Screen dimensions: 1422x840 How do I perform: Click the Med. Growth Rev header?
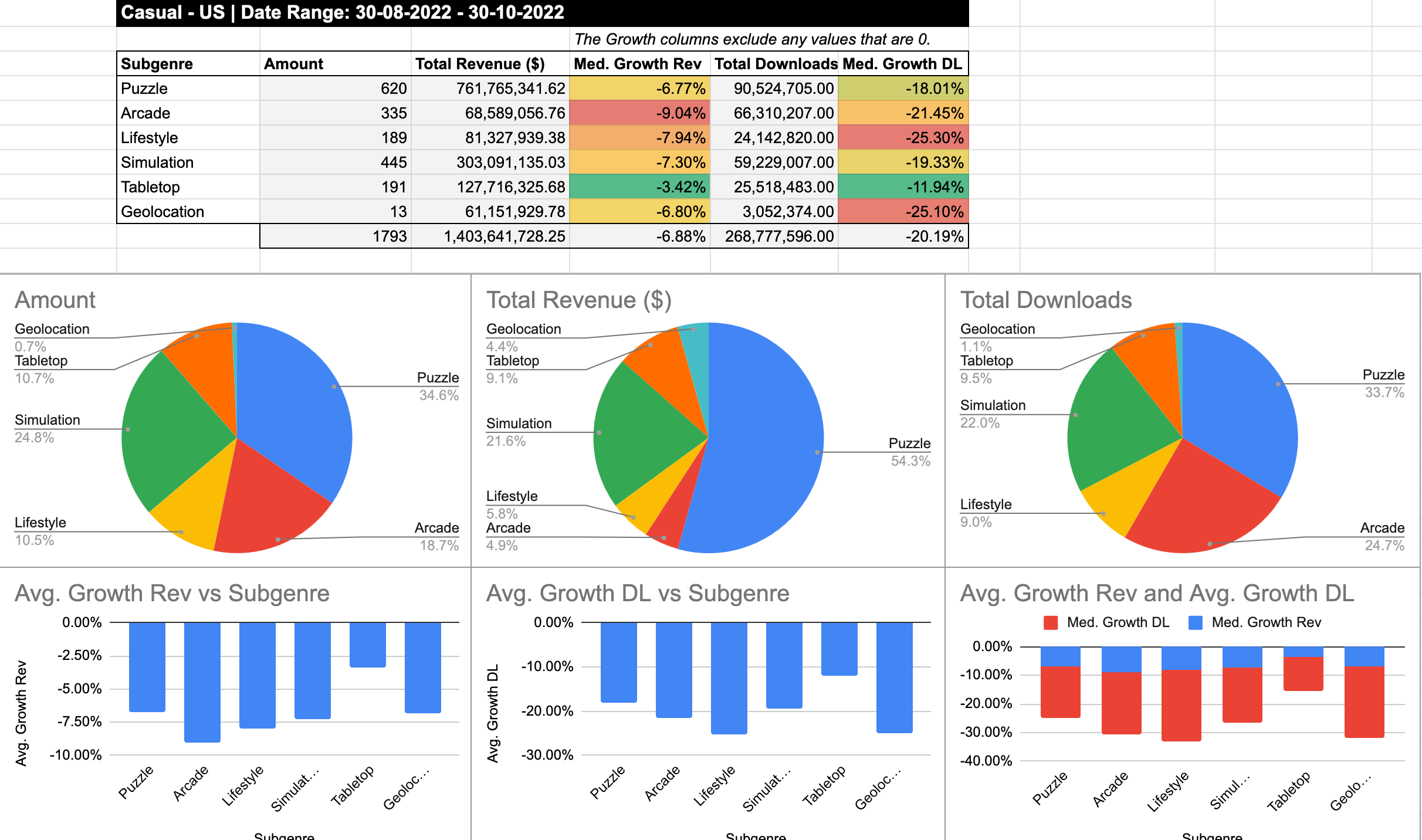[x=640, y=64]
